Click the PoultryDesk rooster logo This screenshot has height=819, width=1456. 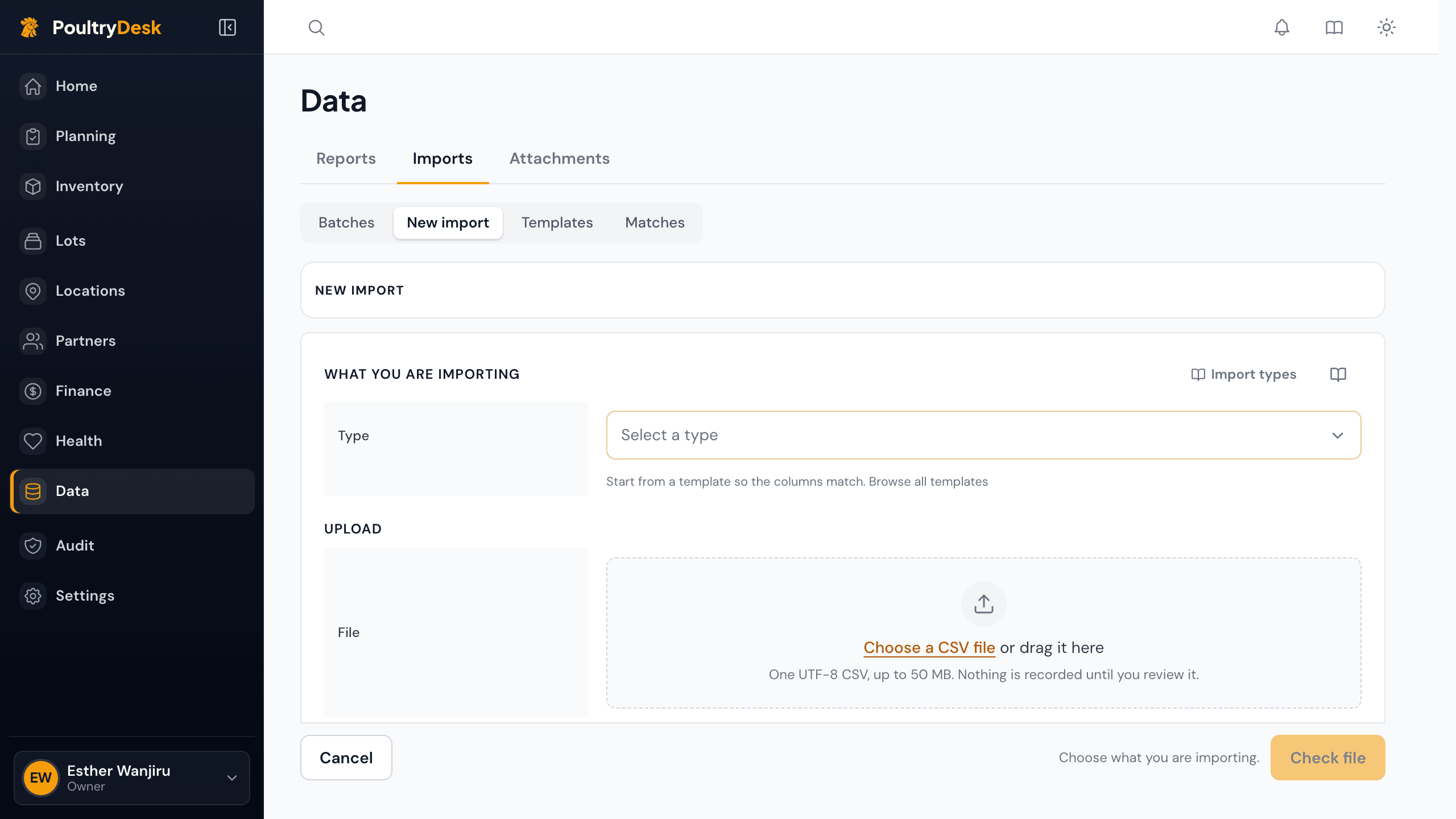pyautogui.click(x=30, y=27)
